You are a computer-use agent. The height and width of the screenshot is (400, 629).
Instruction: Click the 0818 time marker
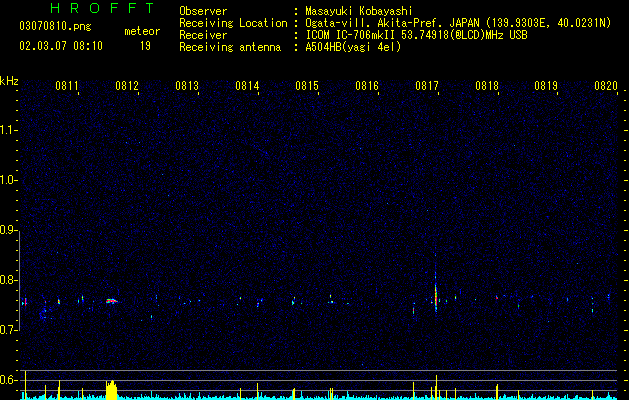(x=487, y=86)
